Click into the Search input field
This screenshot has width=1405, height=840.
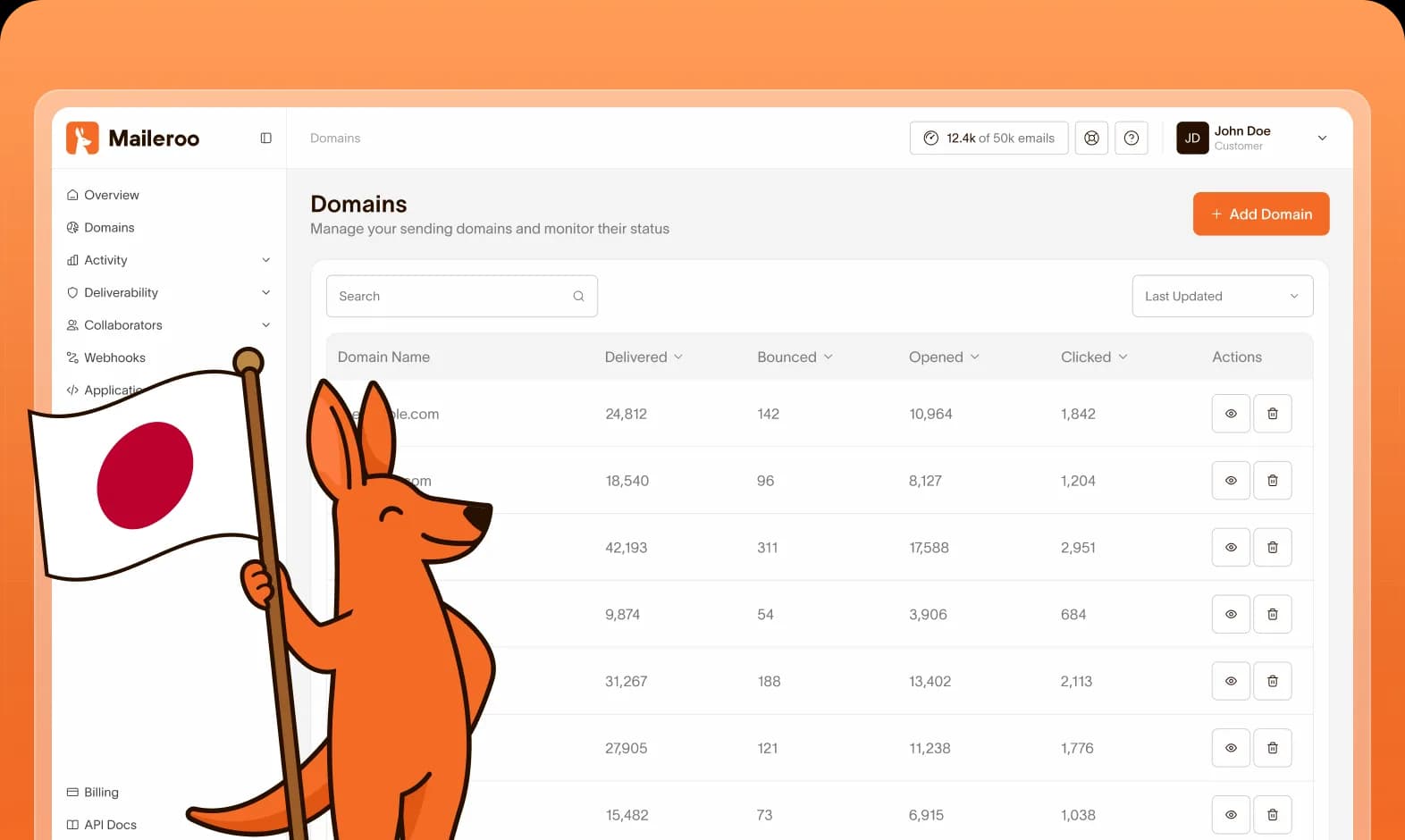click(462, 297)
